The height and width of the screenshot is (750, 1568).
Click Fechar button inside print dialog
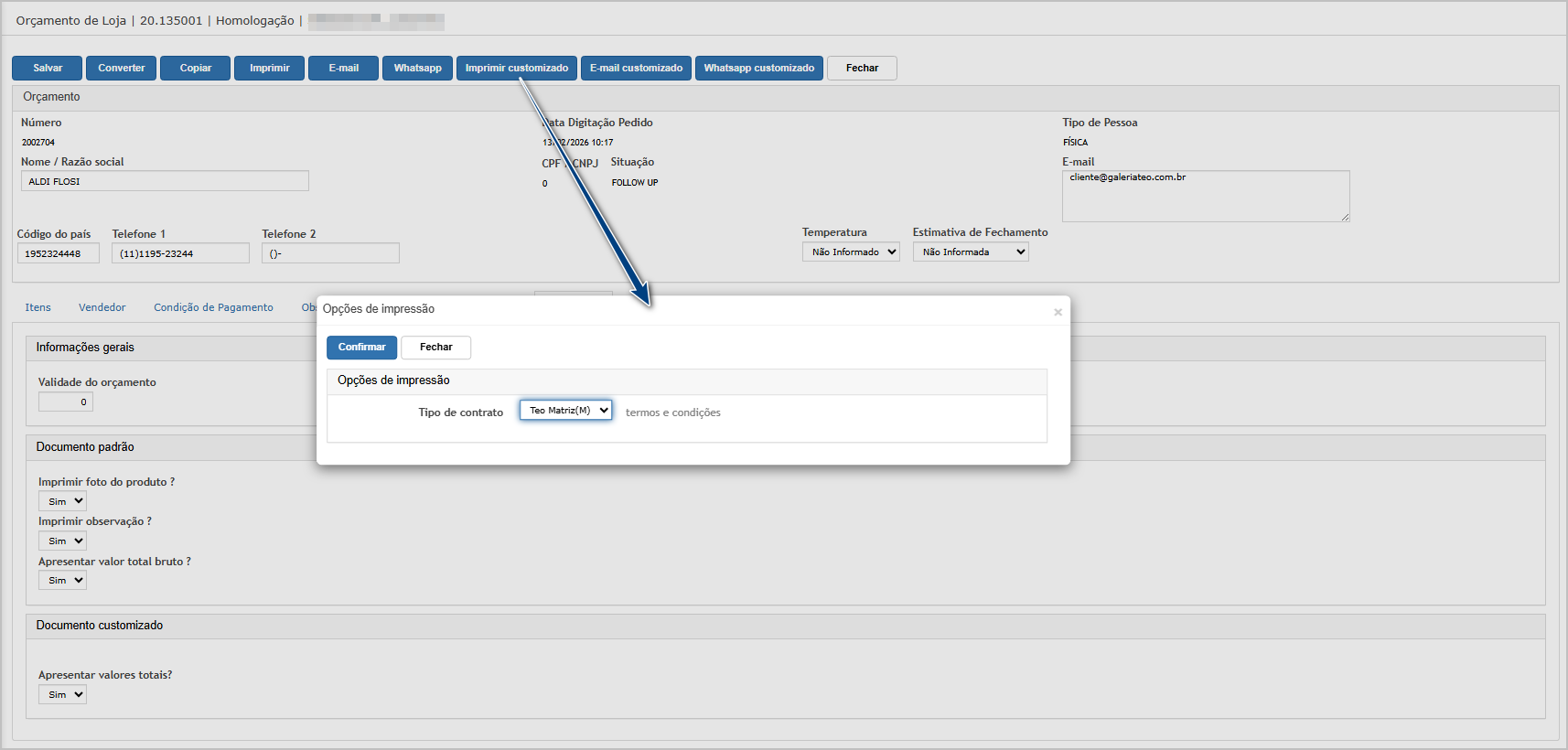point(435,348)
